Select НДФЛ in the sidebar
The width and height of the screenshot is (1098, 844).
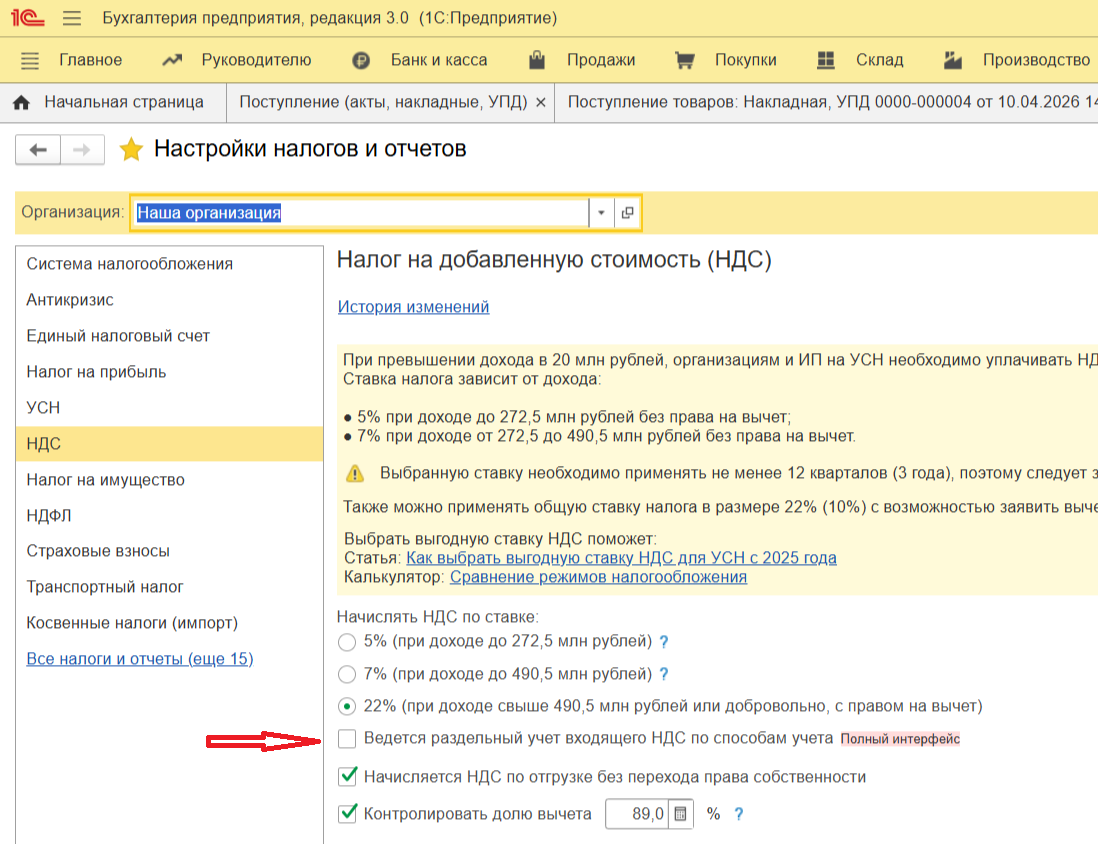(x=169, y=516)
